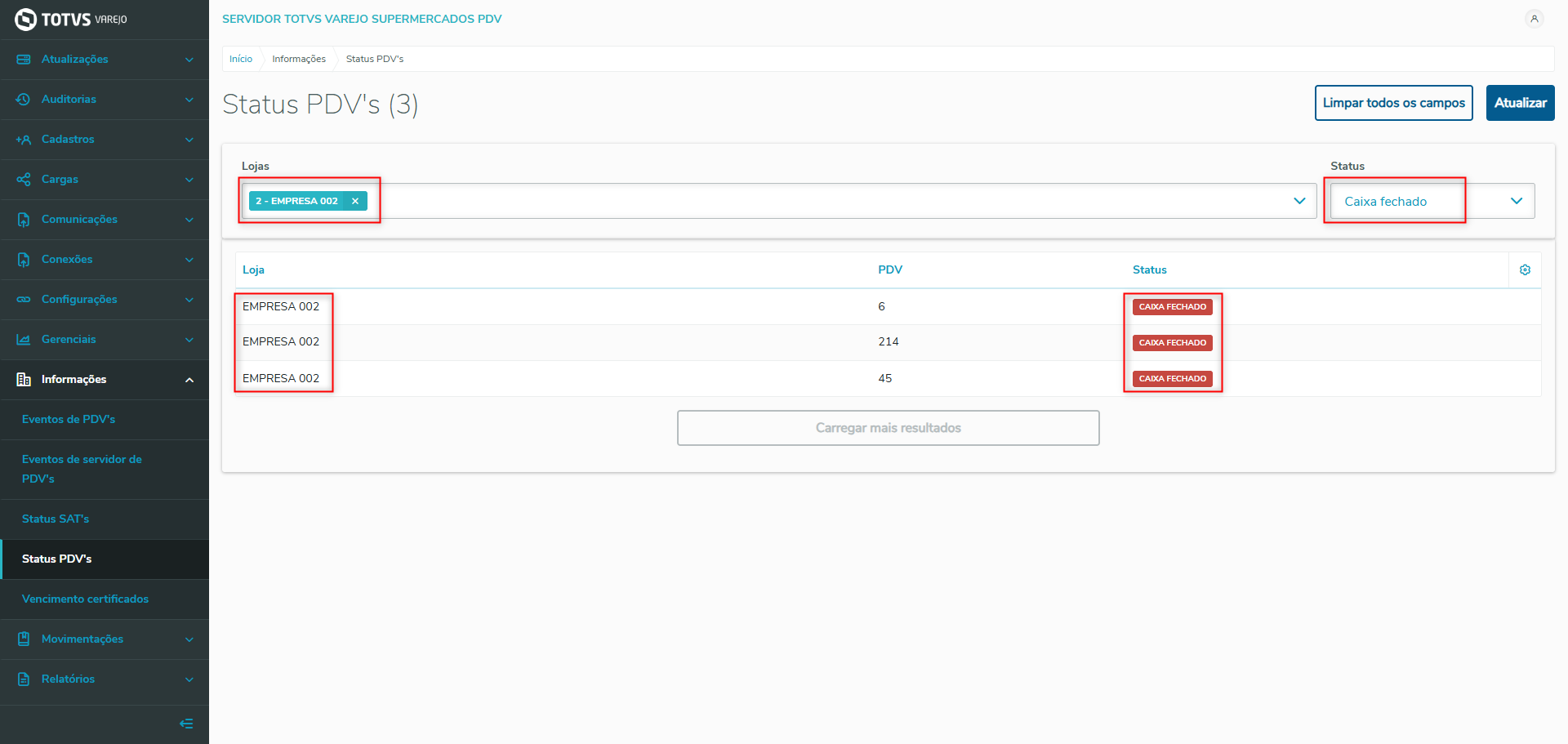This screenshot has width=1568, height=744.
Task: Click the Gerenciais chart icon
Action: [24, 340]
